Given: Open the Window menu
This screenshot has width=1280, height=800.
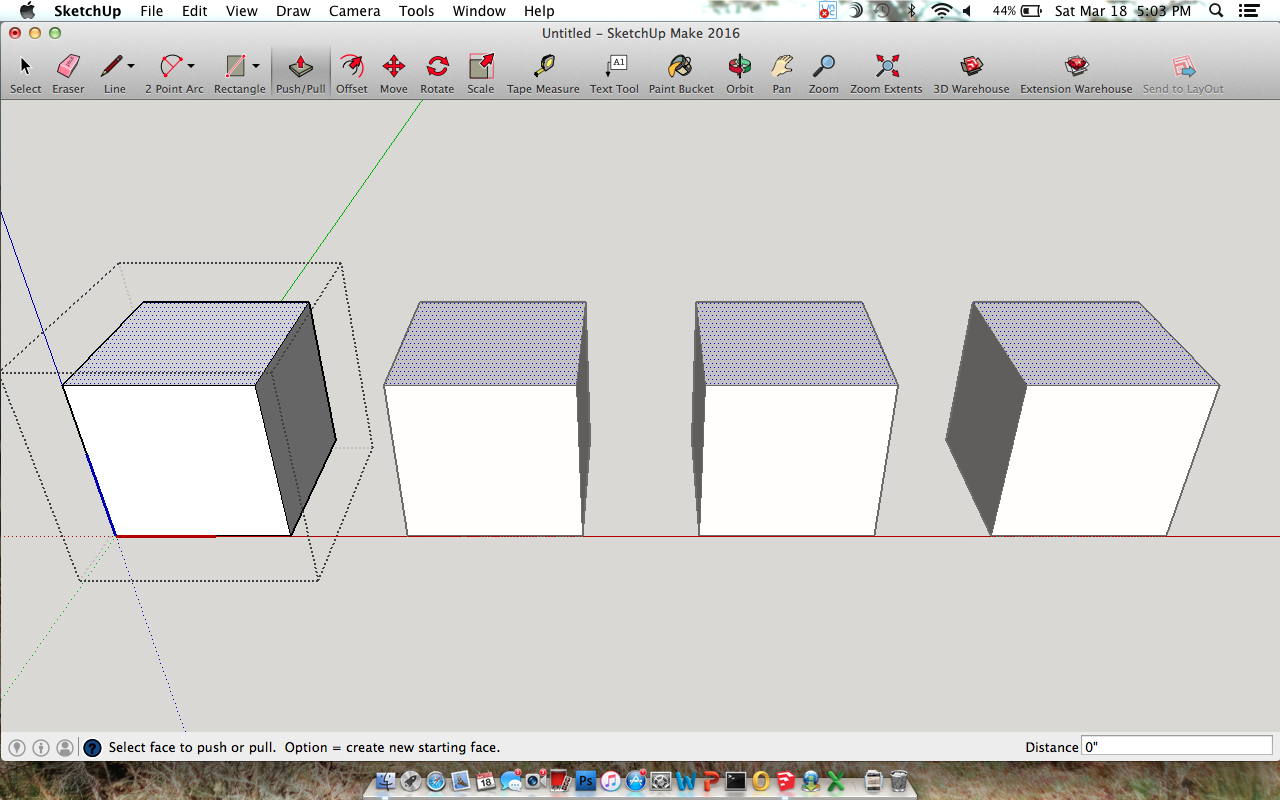Looking at the screenshot, I should pos(478,11).
